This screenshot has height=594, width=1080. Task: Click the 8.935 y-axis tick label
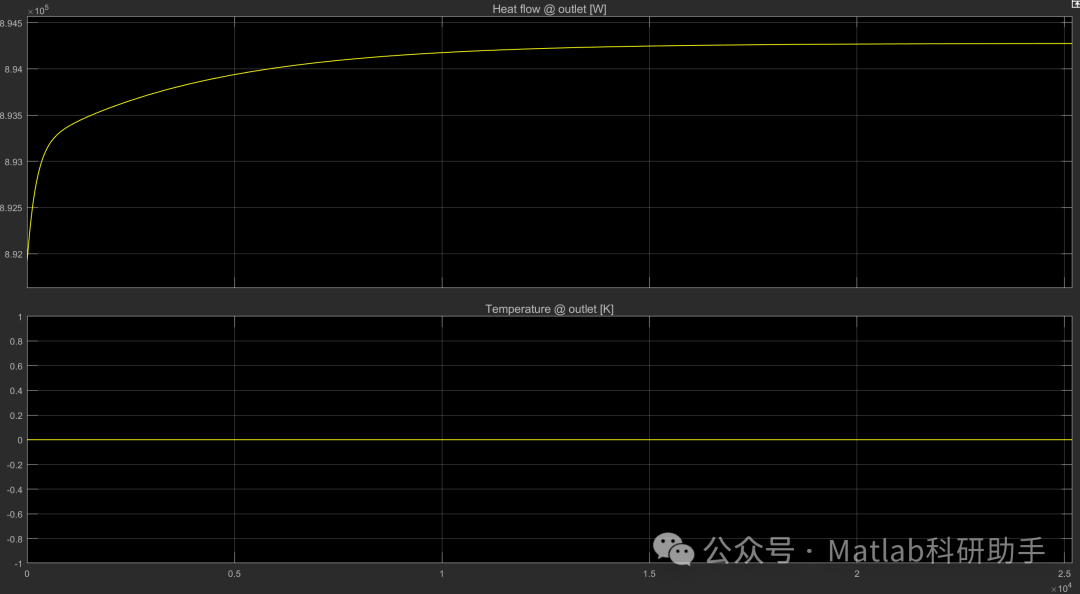click(12, 116)
